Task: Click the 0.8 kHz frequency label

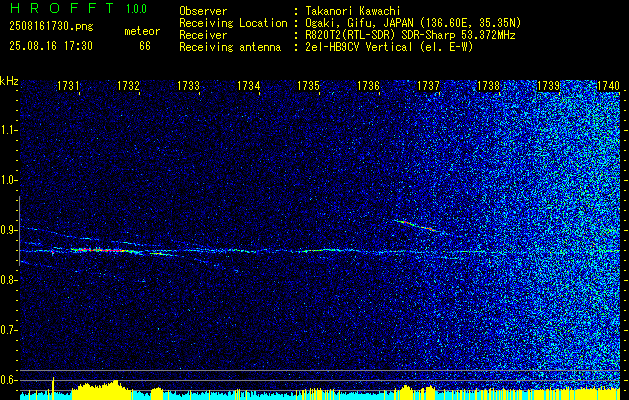Action: pos(8,280)
